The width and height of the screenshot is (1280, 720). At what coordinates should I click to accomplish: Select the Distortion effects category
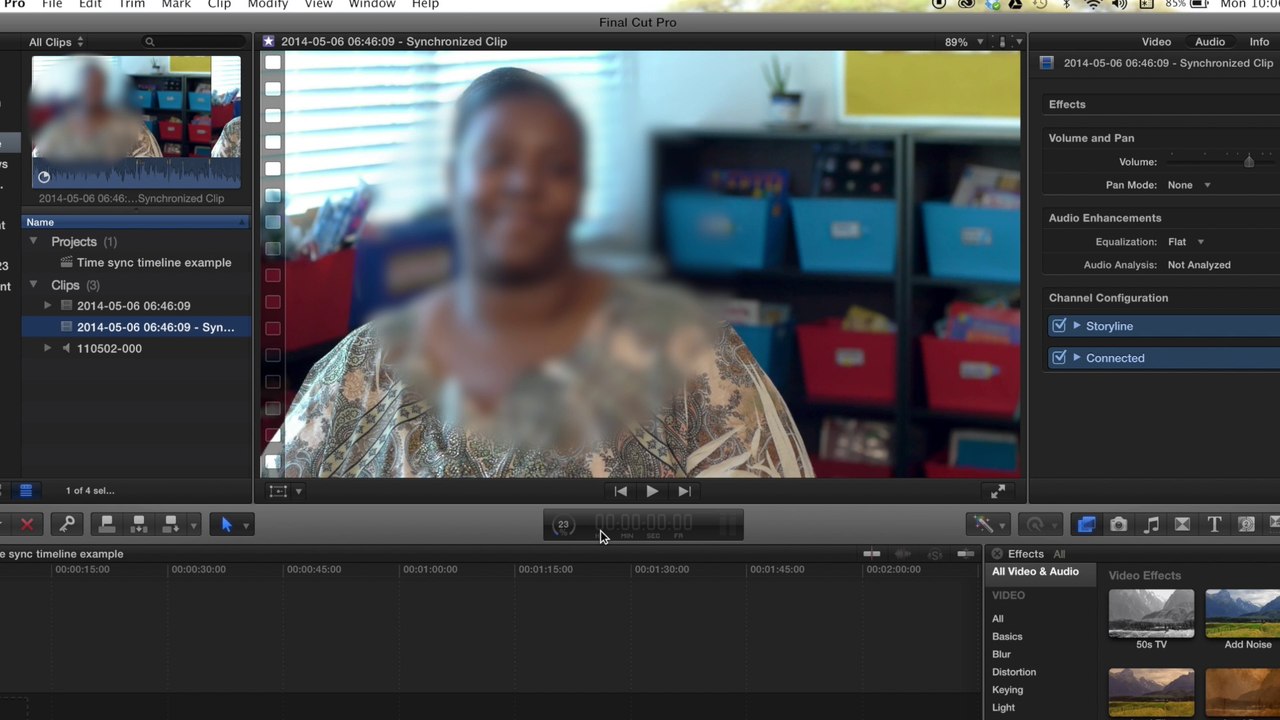pos(1014,672)
